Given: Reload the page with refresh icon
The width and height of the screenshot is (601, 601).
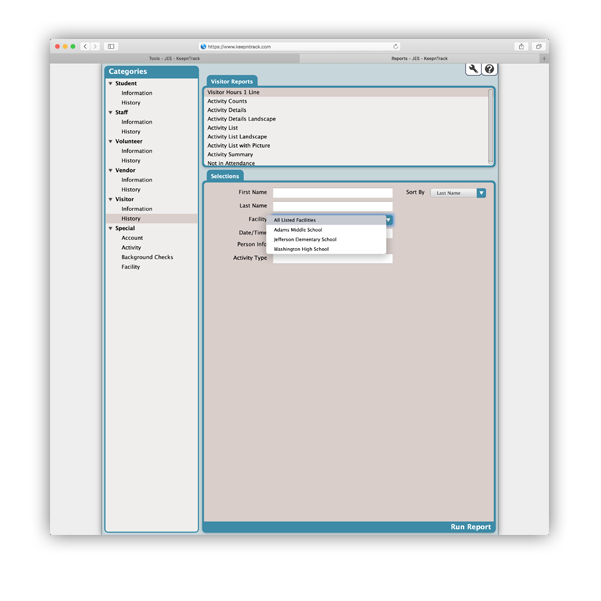Looking at the screenshot, I should click(395, 46).
